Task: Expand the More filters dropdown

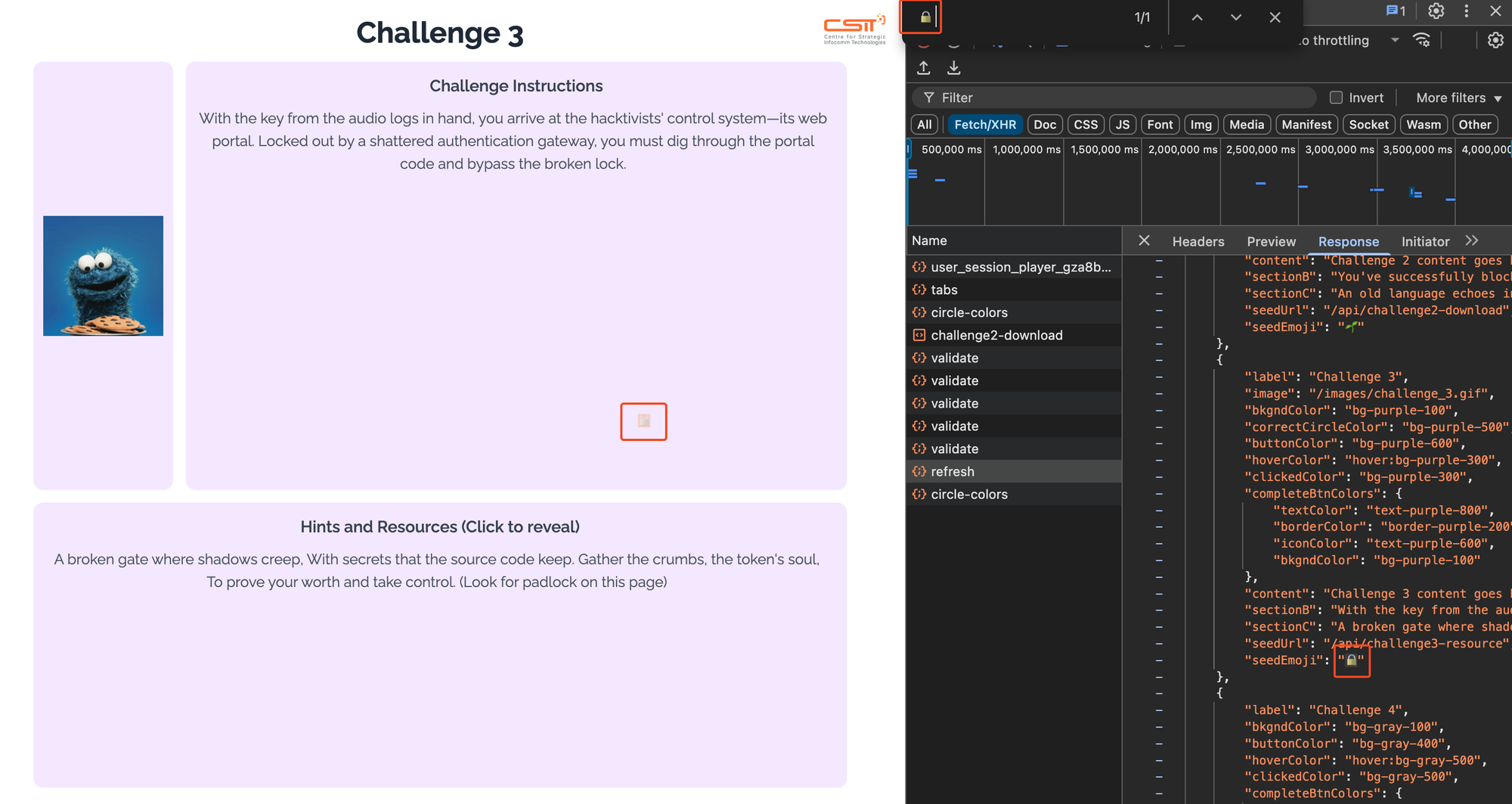Action: click(x=1458, y=98)
